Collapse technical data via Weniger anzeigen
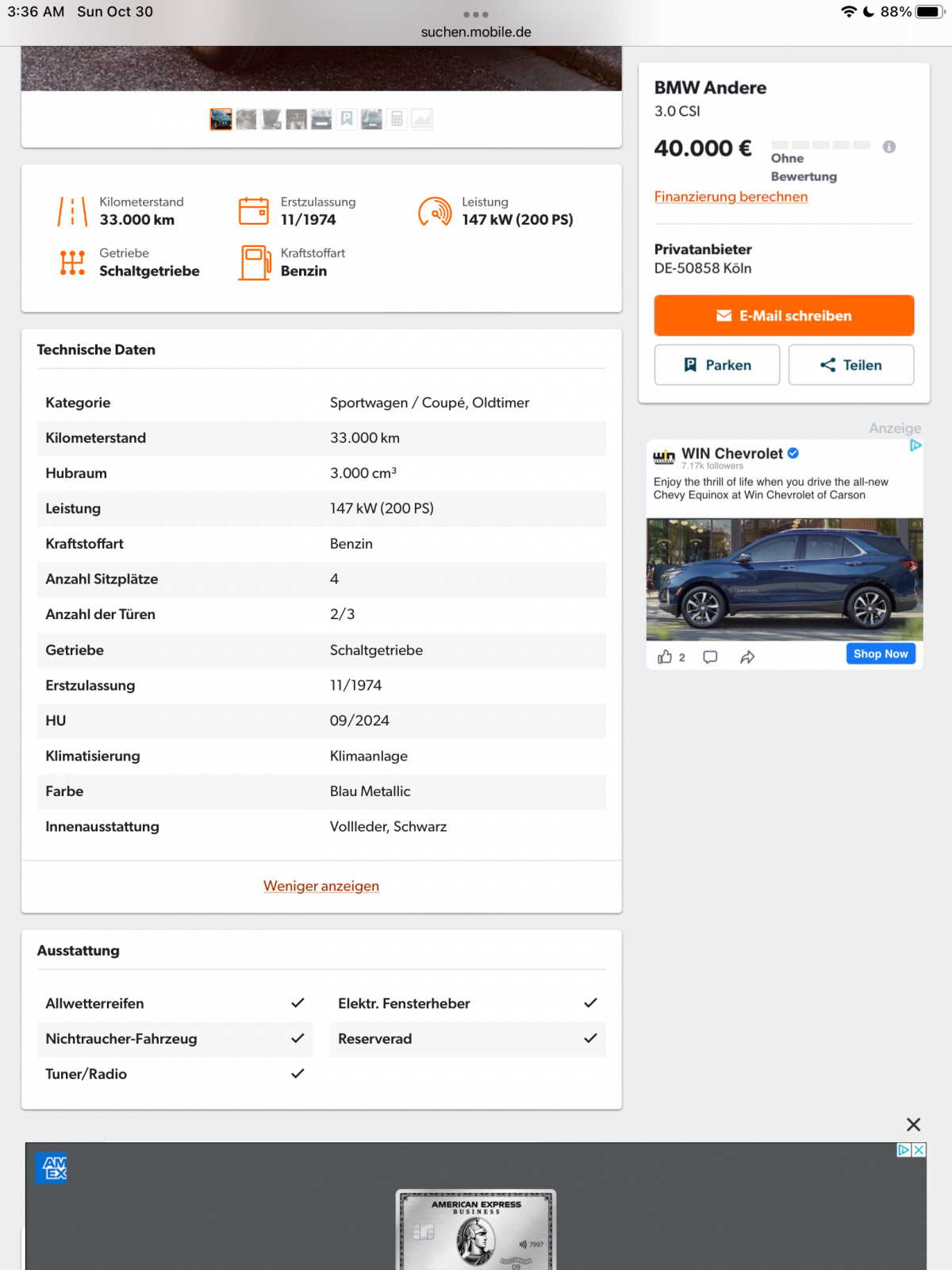The image size is (952, 1270). pyautogui.click(x=321, y=886)
